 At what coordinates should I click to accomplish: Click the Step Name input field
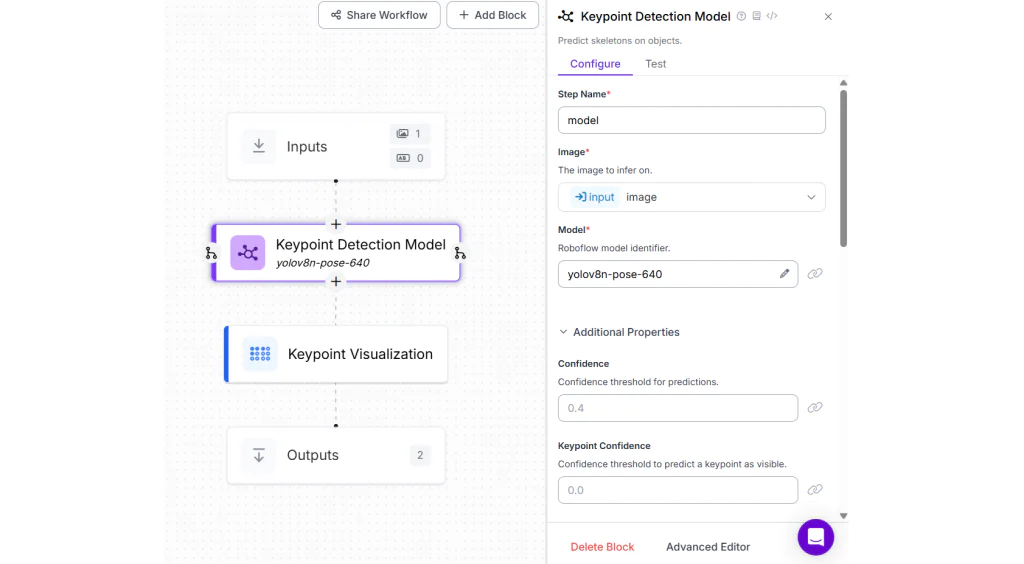(691, 120)
